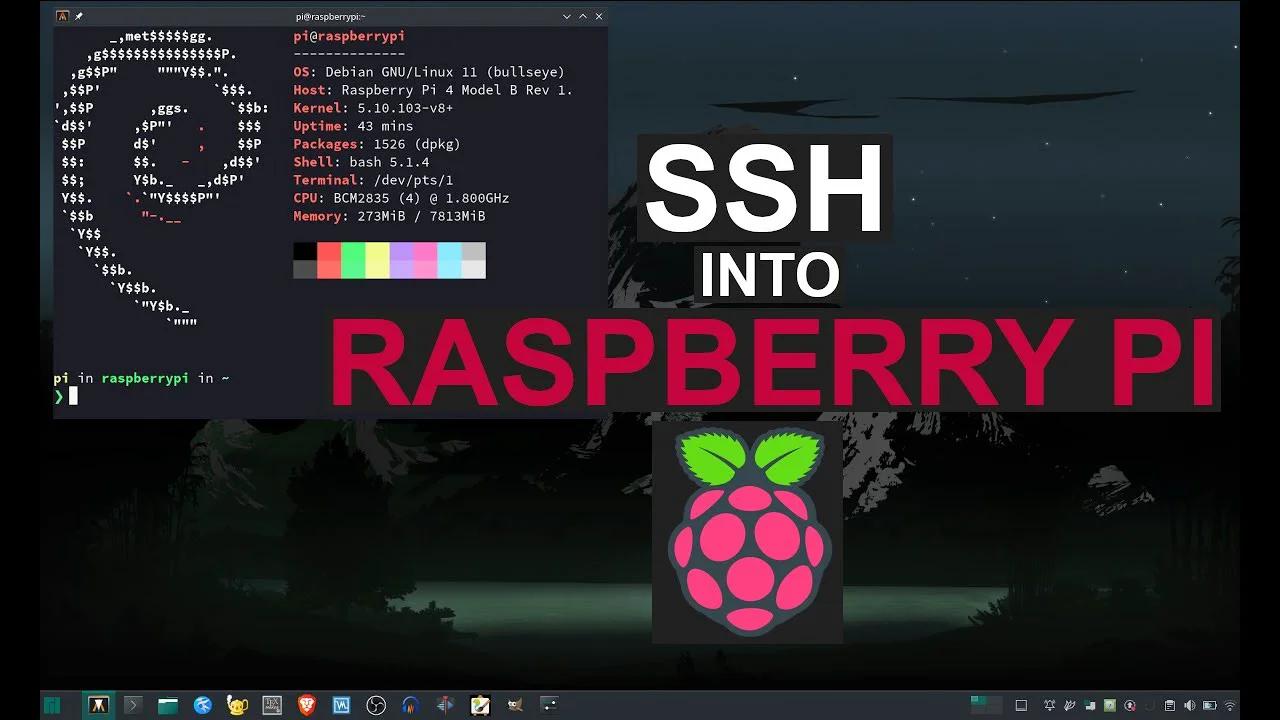Open the Wi-Fi network menu in the tray
The width and height of the screenshot is (1280, 720).
(1230, 705)
